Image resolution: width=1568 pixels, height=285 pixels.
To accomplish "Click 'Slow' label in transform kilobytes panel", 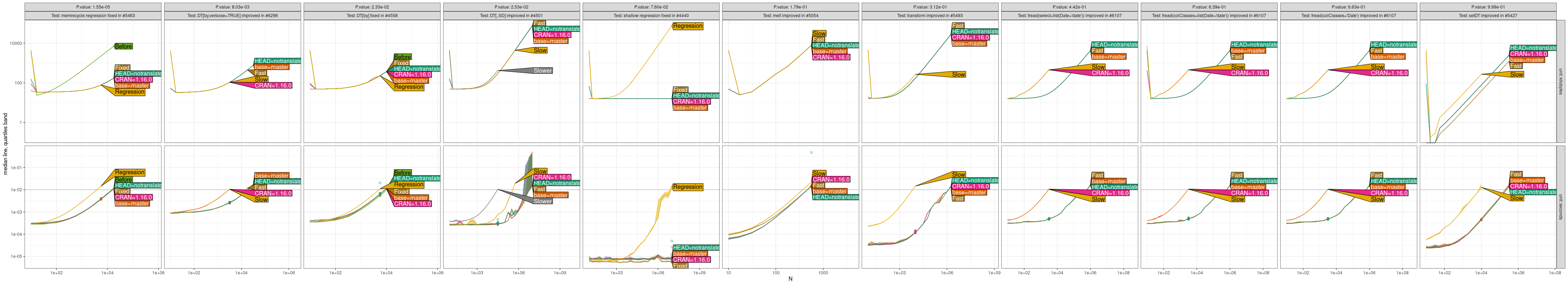I will click(x=959, y=75).
